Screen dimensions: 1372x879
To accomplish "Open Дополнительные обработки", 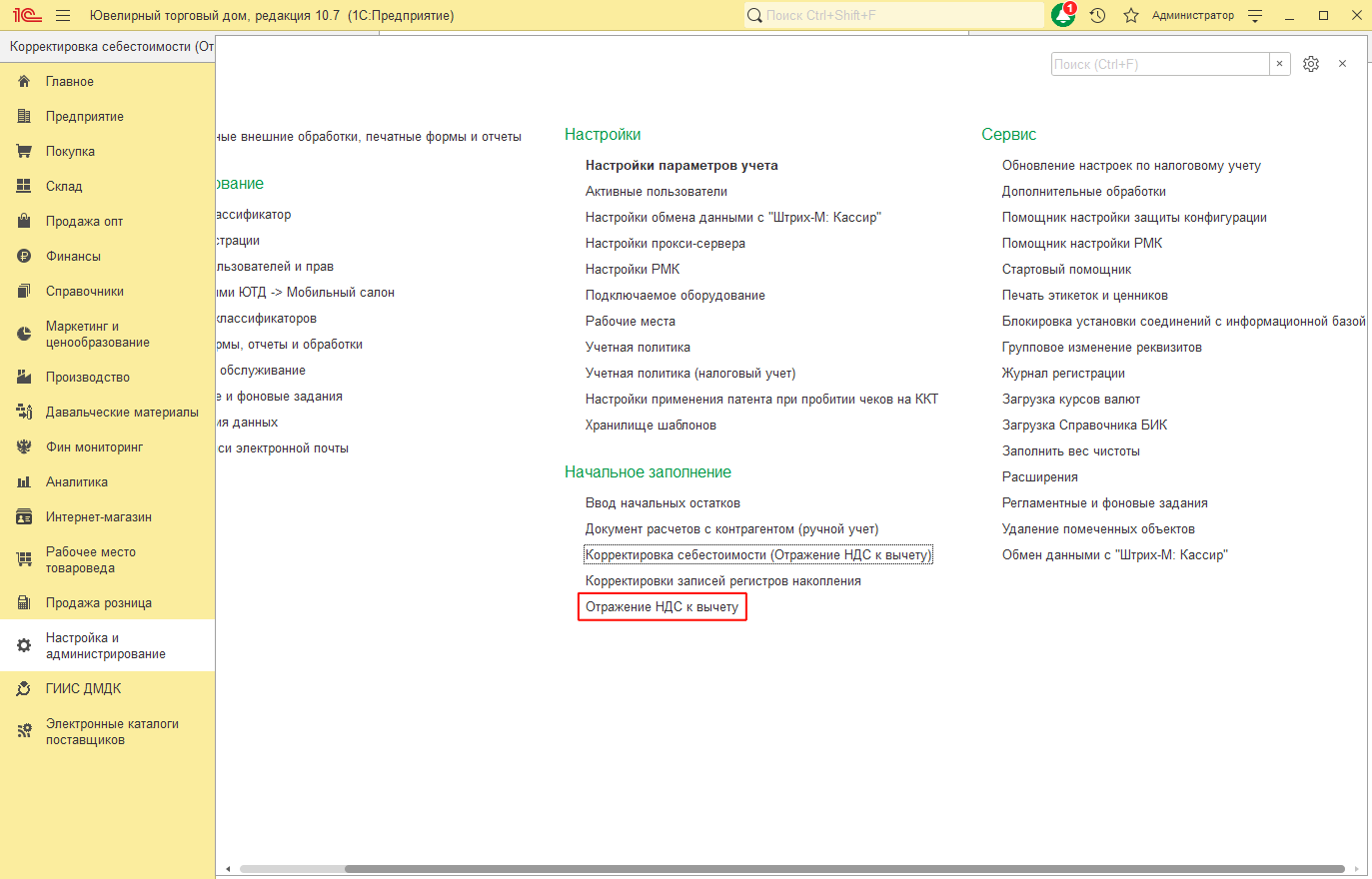I will [1084, 192].
